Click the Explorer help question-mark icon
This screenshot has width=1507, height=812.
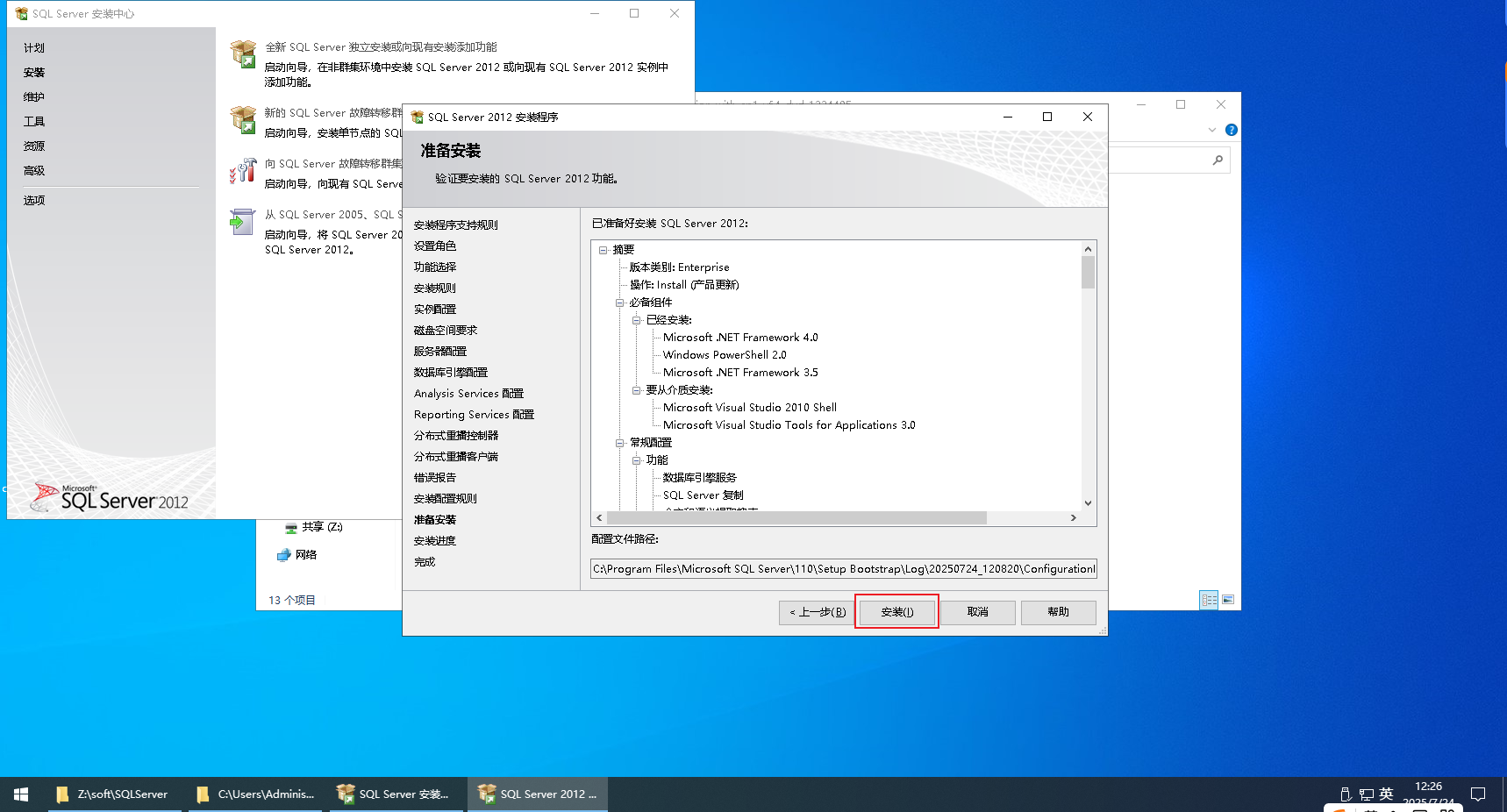tap(1232, 130)
